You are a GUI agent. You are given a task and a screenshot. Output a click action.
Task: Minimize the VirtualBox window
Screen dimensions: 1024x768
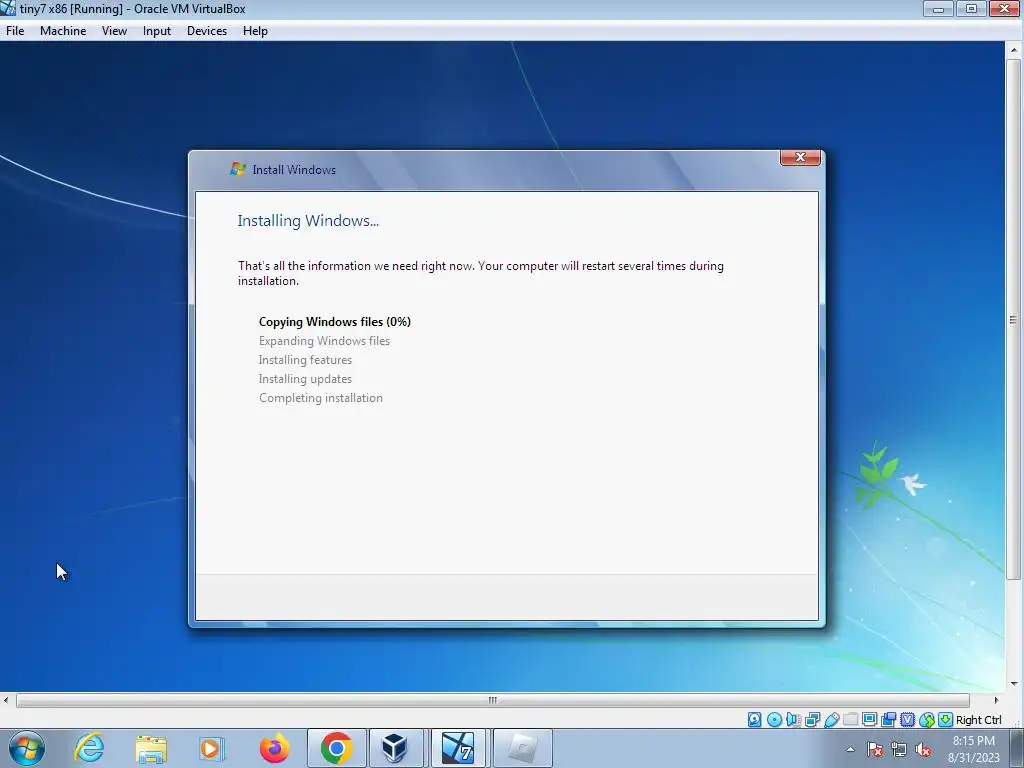(x=938, y=9)
